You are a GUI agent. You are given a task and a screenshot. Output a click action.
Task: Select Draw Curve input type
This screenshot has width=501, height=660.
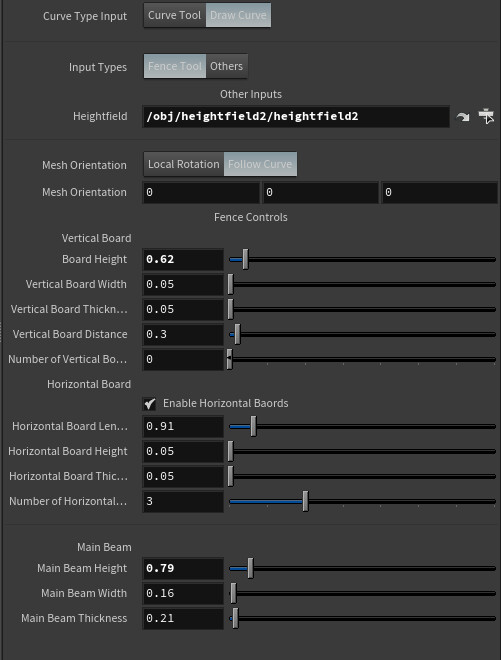(238, 16)
